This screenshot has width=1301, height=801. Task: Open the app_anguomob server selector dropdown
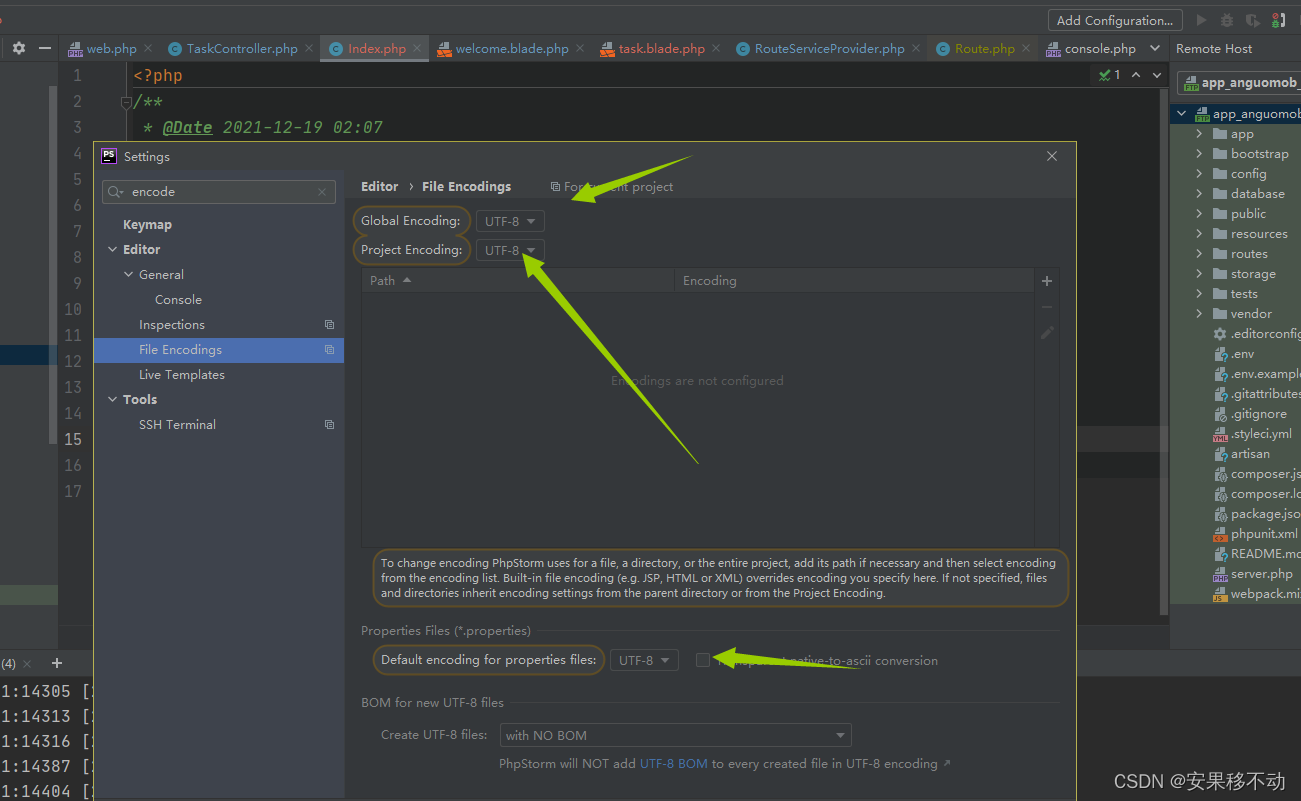pos(1240,83)
